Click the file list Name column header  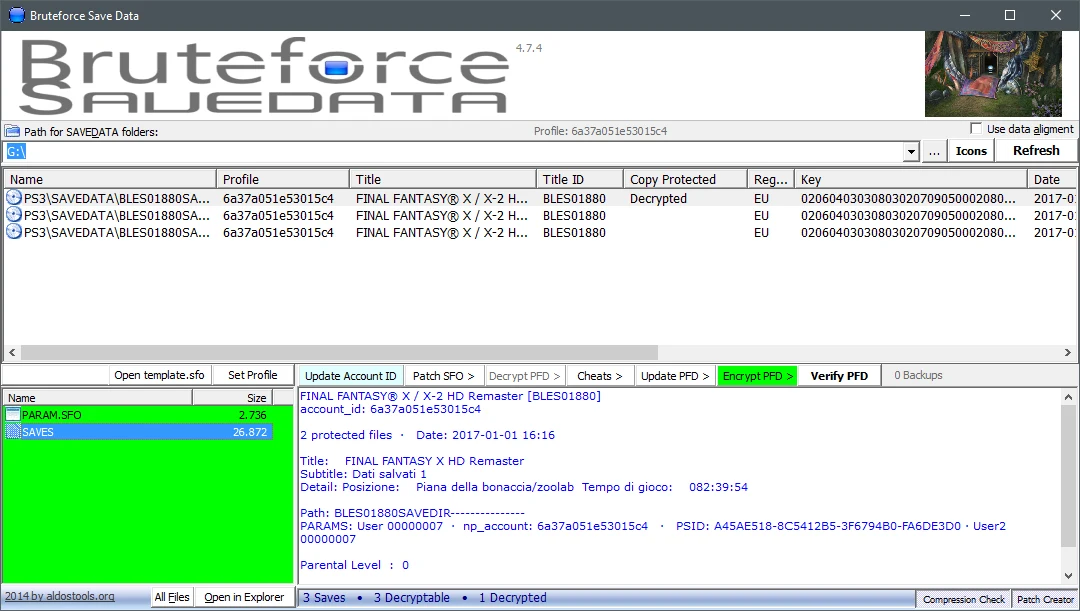[98, 397]
